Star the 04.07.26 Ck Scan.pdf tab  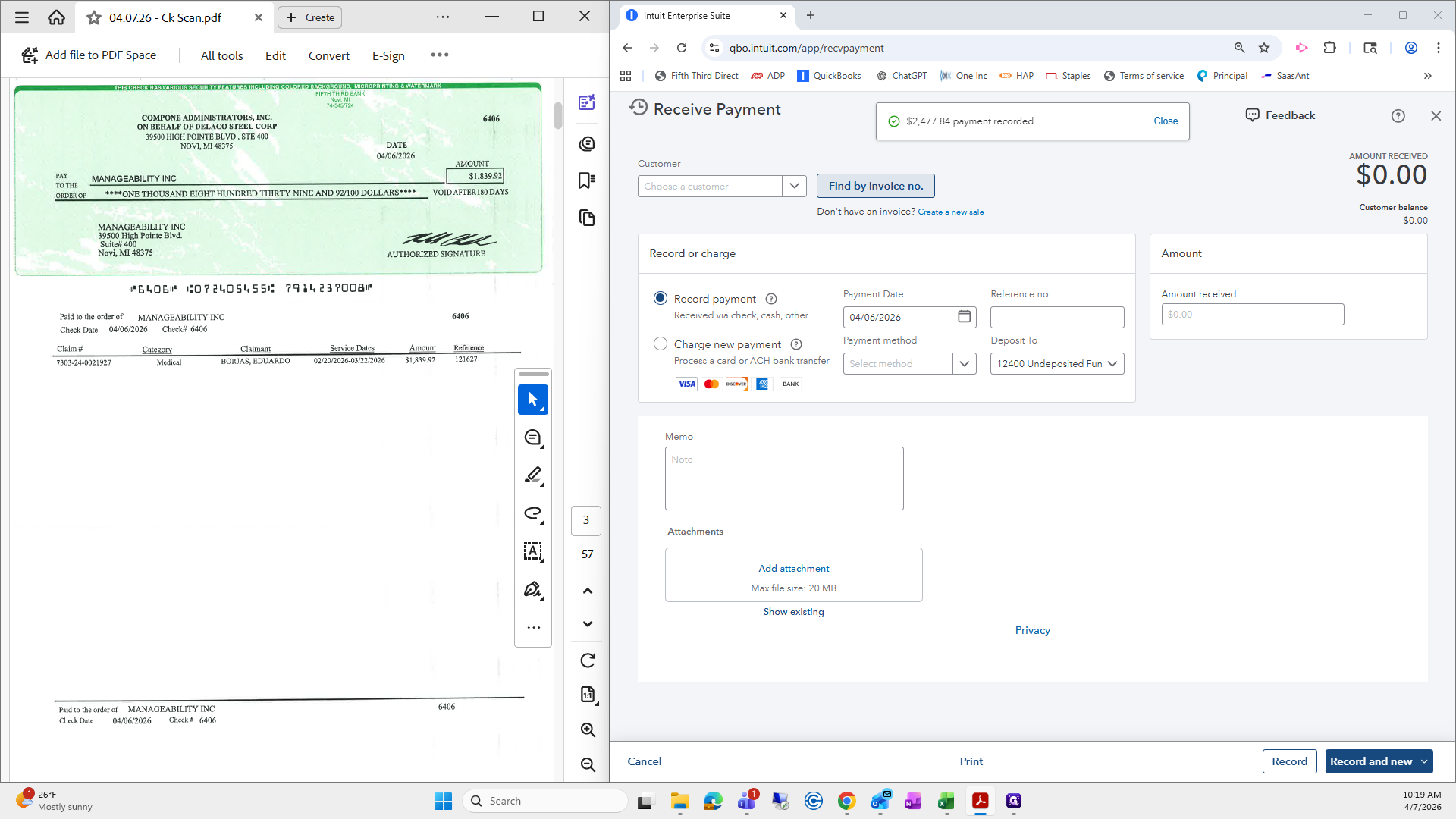pos(94,17)
